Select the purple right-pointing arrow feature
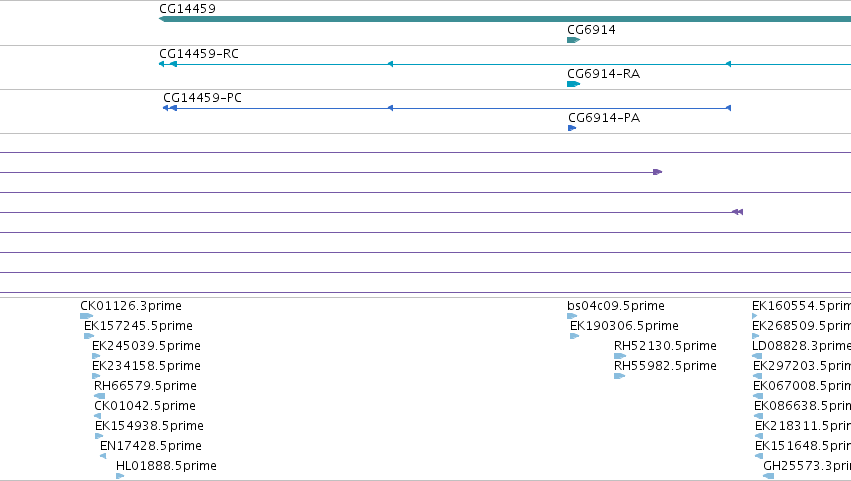This screenshot has height=481, width=851. 657,172
